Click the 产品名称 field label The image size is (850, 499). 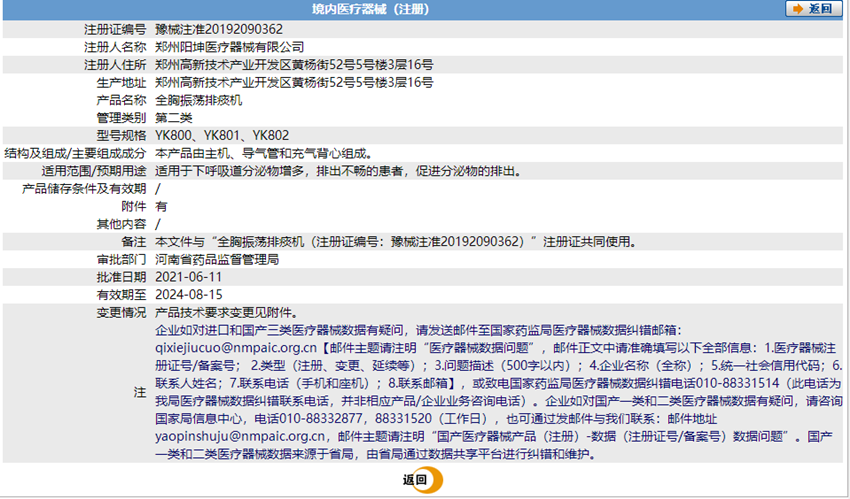tap(121, 100)
